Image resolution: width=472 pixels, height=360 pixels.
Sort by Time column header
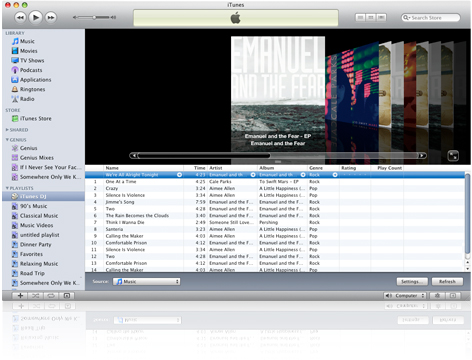(195, 168)
